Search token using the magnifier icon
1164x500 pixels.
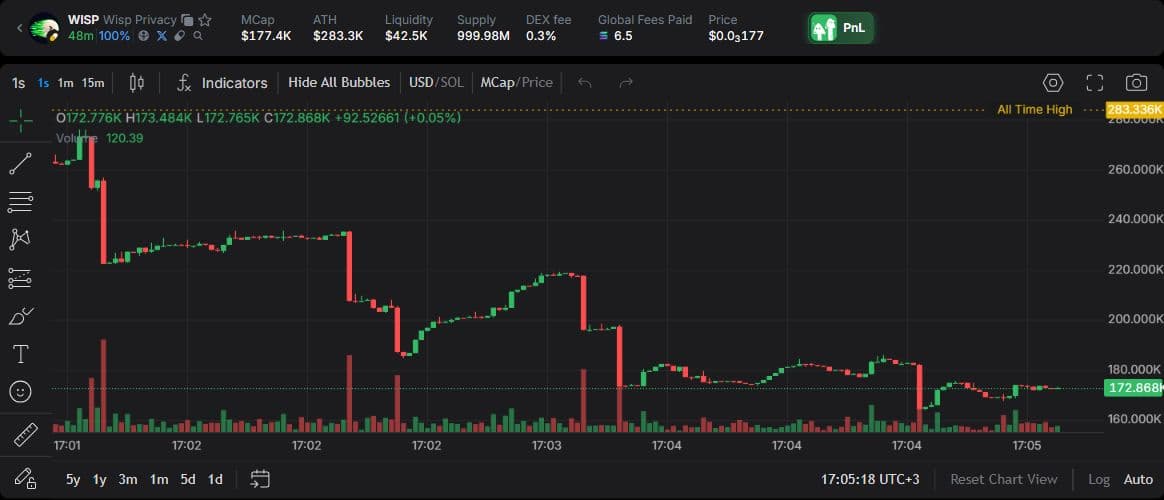[x=197, y=36]
